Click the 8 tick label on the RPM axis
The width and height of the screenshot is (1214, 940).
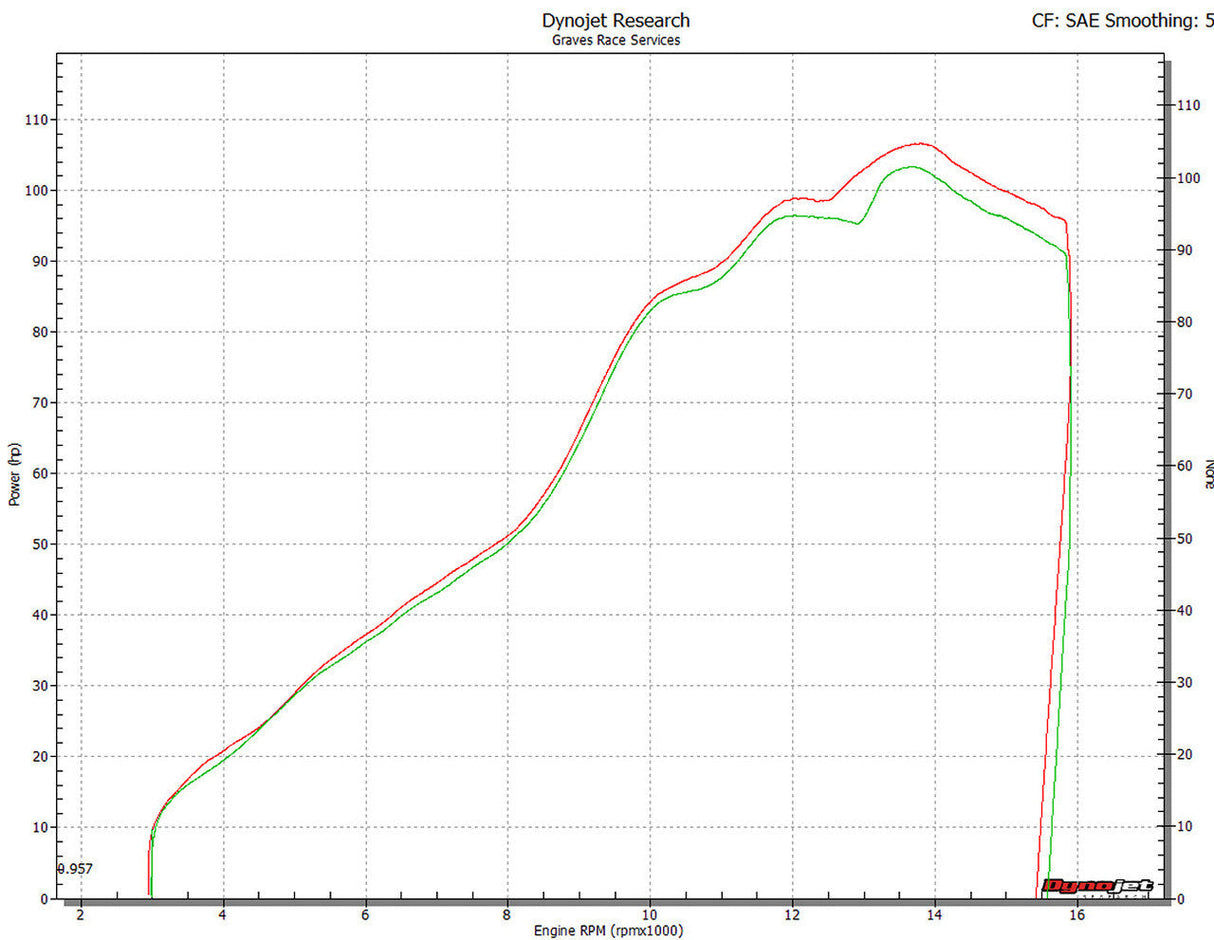pyautogui.click(x=508, y=915)
